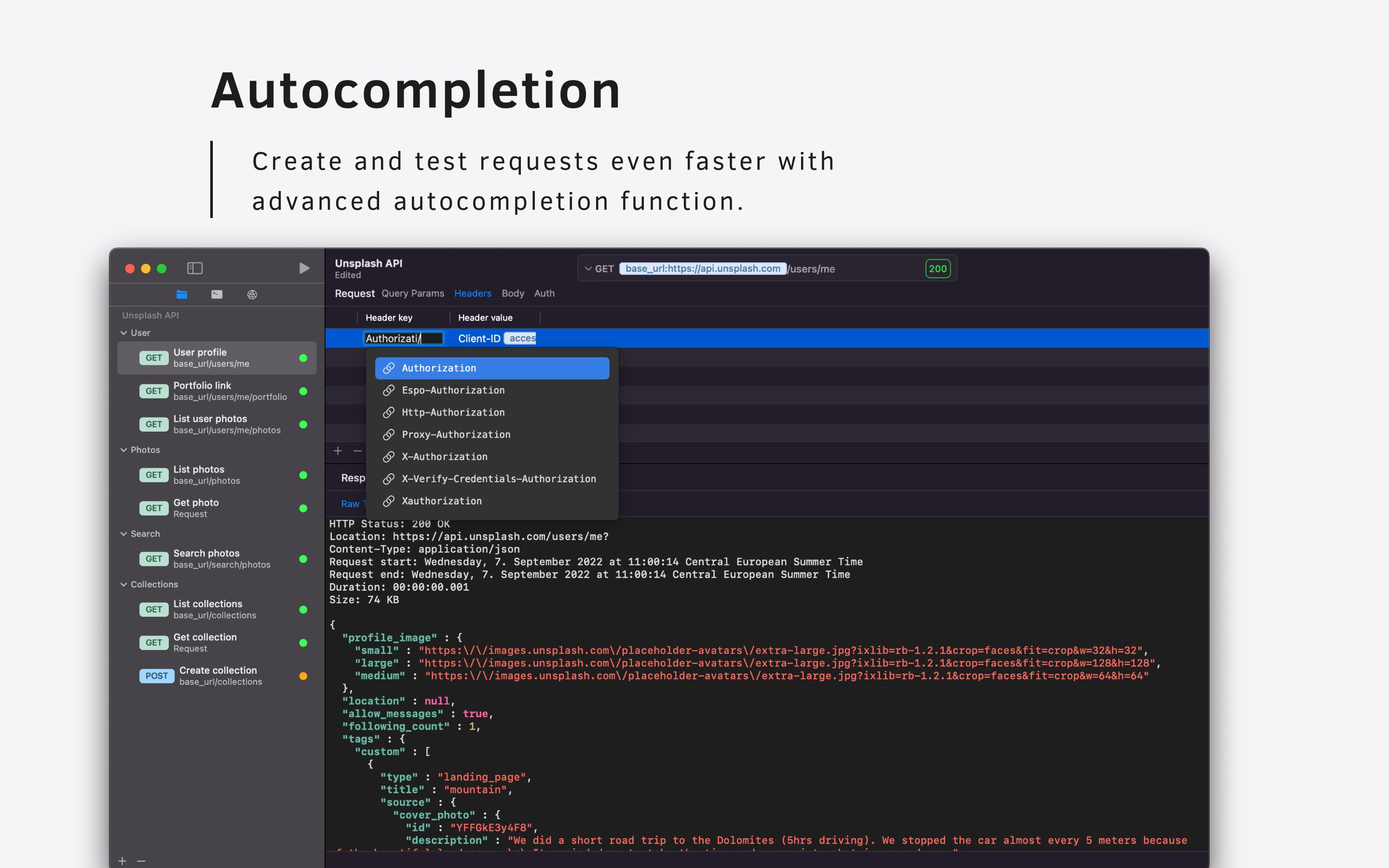This screenshot has height=868, width=1389.
Task: Choose Espo-Authorization suggestion
Action: [x=492, y=391]
